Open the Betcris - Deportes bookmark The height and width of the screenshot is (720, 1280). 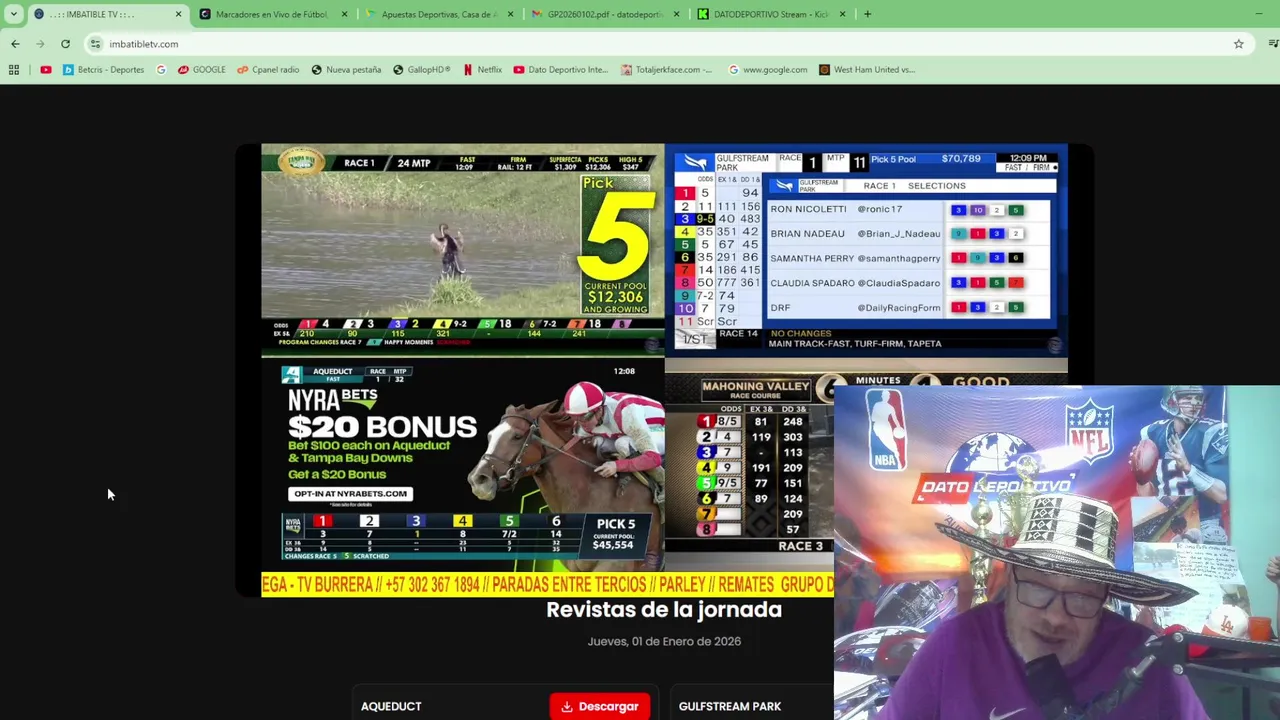point(104,70)
